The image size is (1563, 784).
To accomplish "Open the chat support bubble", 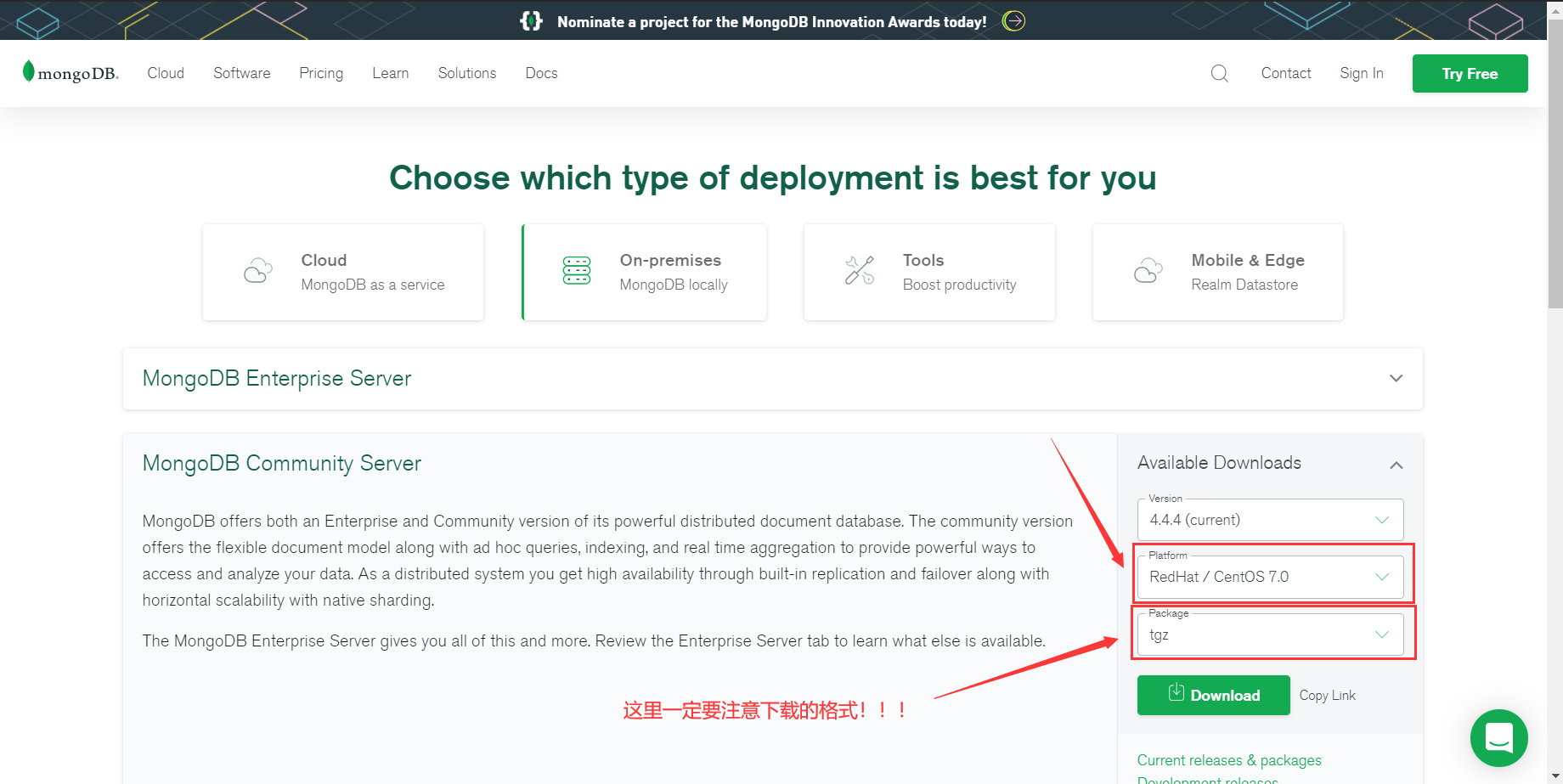I will (x=1498, y=737).
